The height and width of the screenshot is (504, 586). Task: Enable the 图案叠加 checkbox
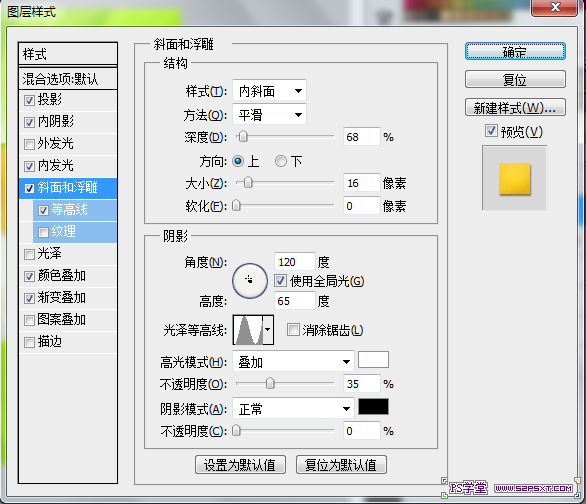pos(29,320)
